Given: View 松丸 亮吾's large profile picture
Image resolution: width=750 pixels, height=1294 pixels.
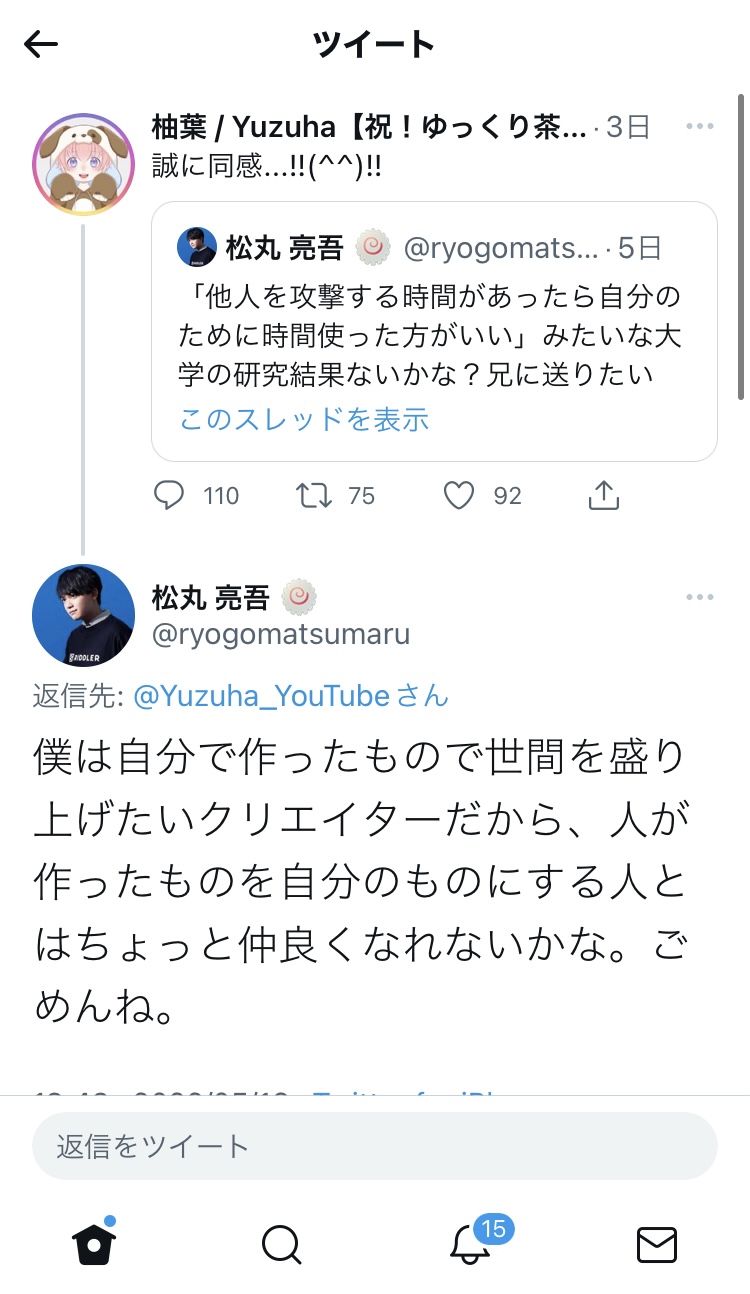Looking at the screenshot, I should [83, 615].
